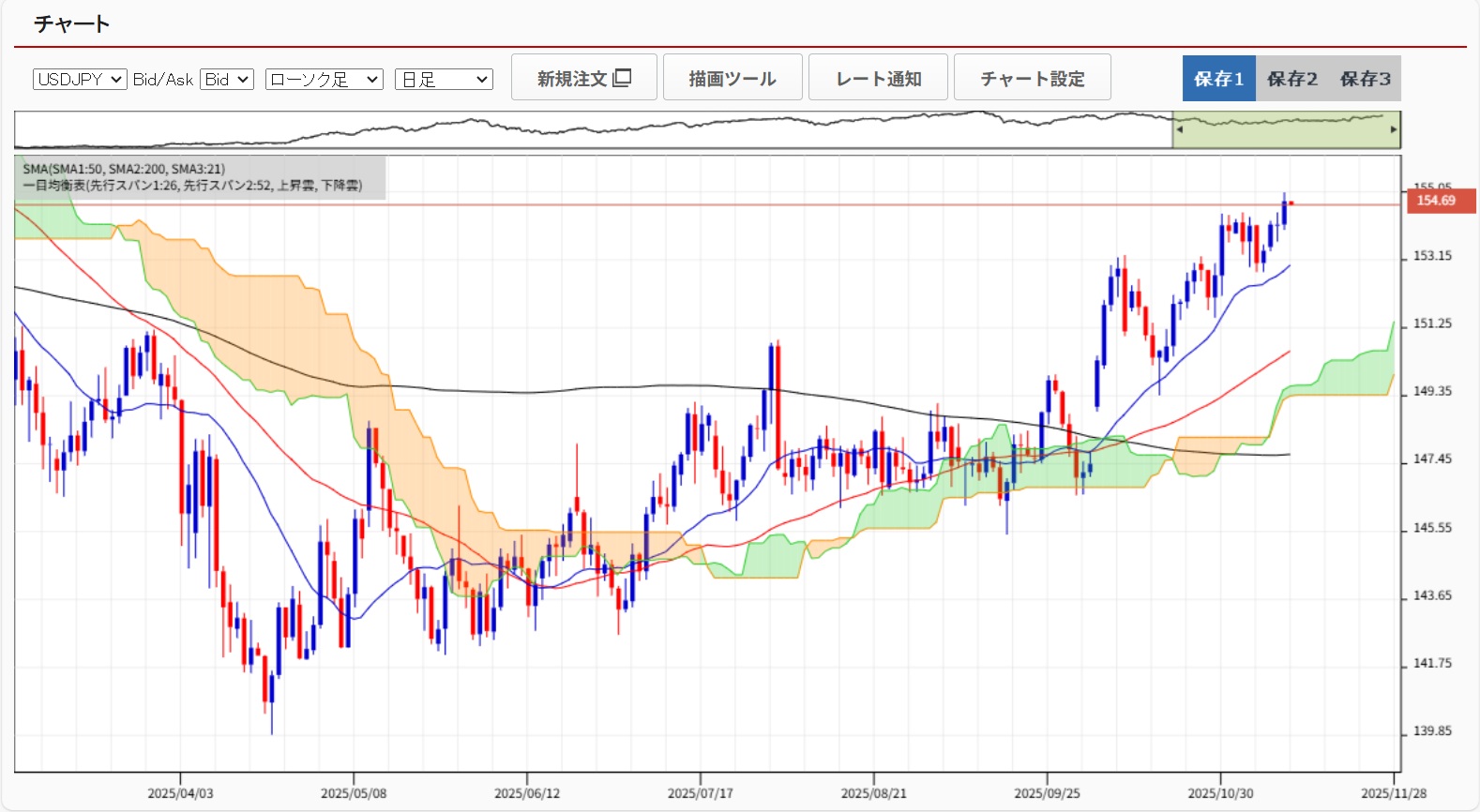The height and width of the screenshot is (812, 1480).
Task: Switch to the 保存2 saved layout tab
Action: point(1291,79)
